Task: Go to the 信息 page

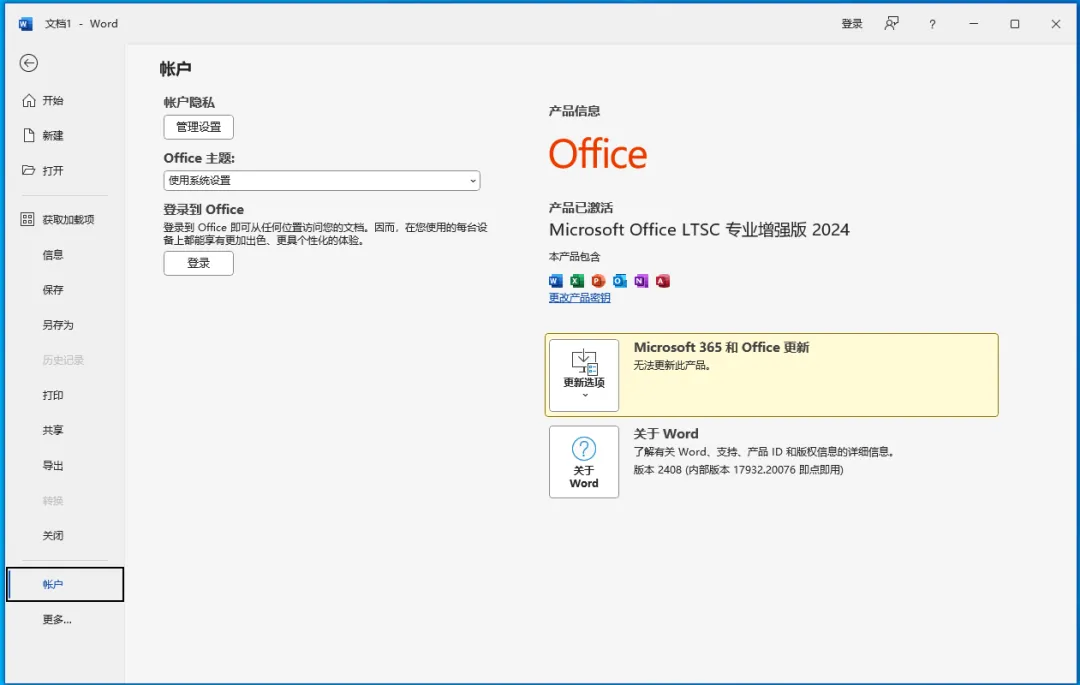Action: click(x=53, y=255)
